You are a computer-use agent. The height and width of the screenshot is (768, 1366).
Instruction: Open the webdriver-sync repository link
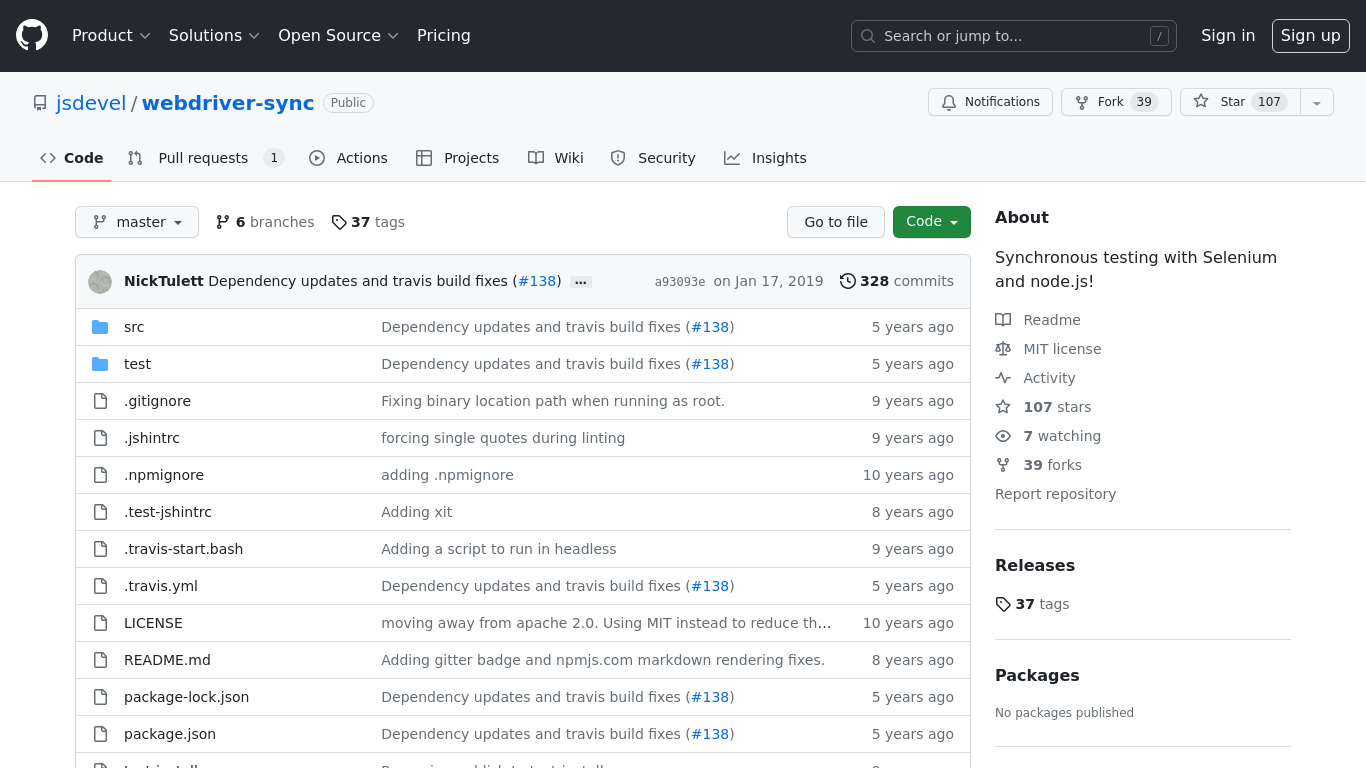click(x=228, y=103)
